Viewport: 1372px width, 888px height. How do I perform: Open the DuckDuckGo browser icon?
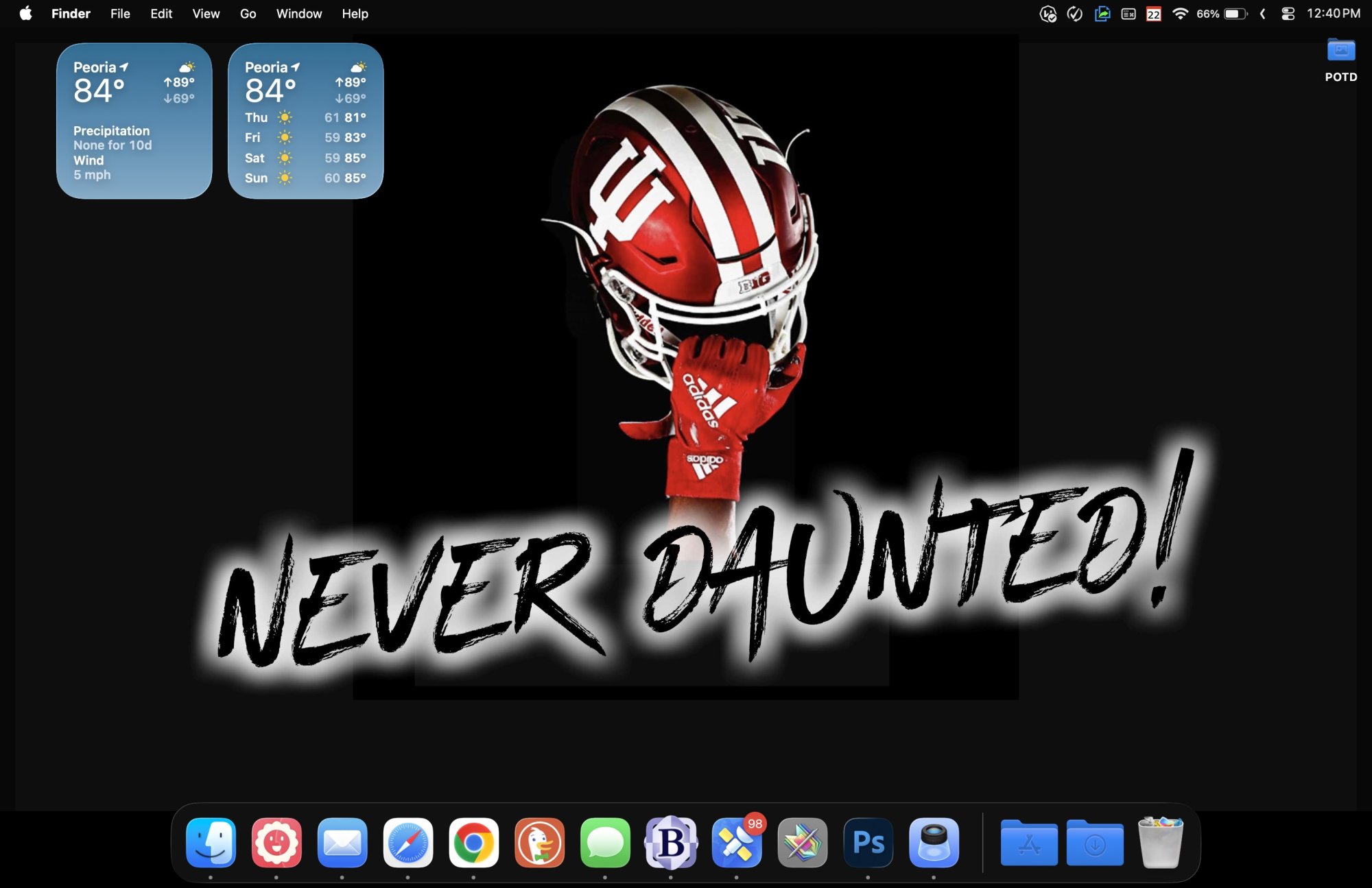[539, 842]
